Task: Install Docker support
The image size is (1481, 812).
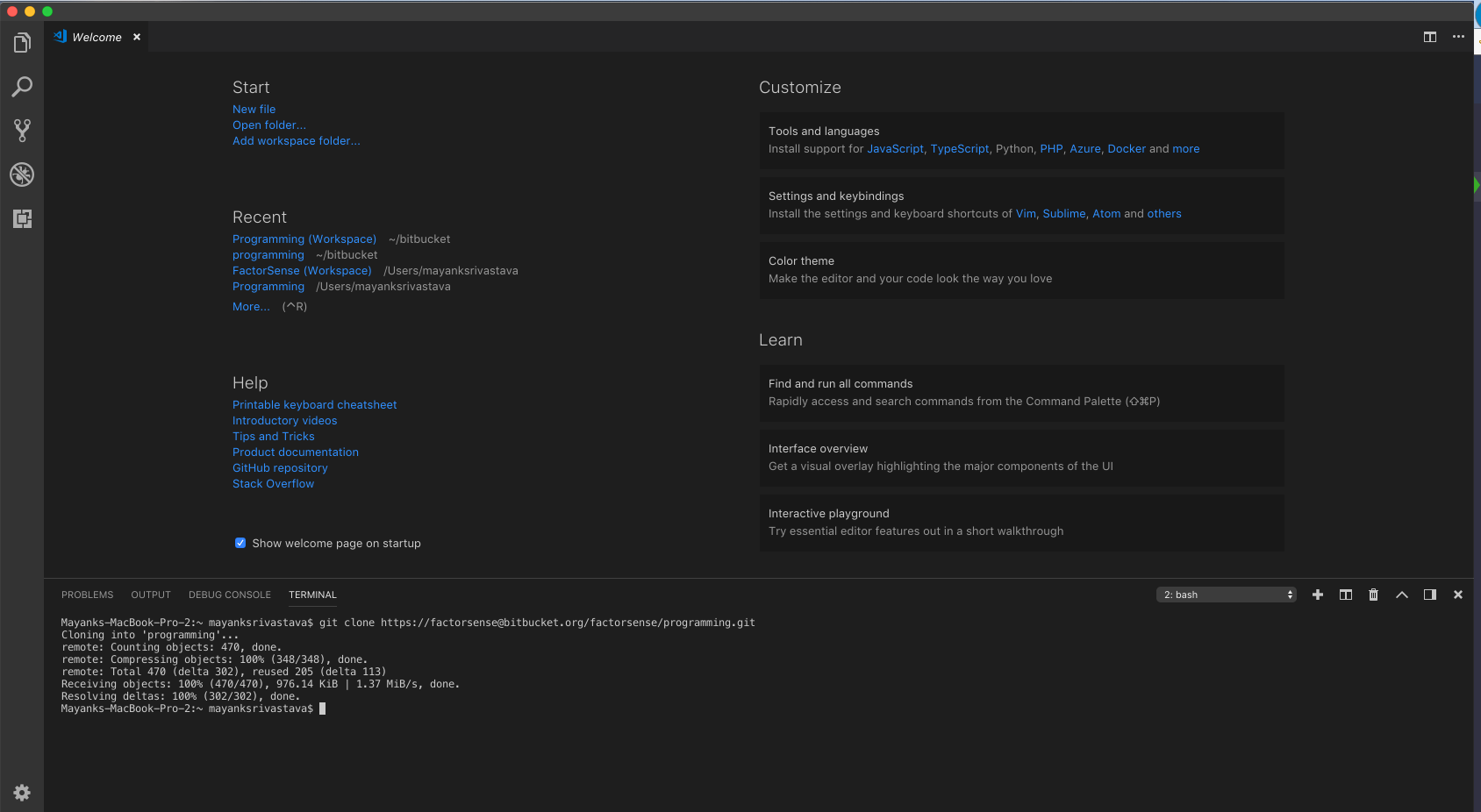Action: pyautogui.click(x=1127, y=149)
